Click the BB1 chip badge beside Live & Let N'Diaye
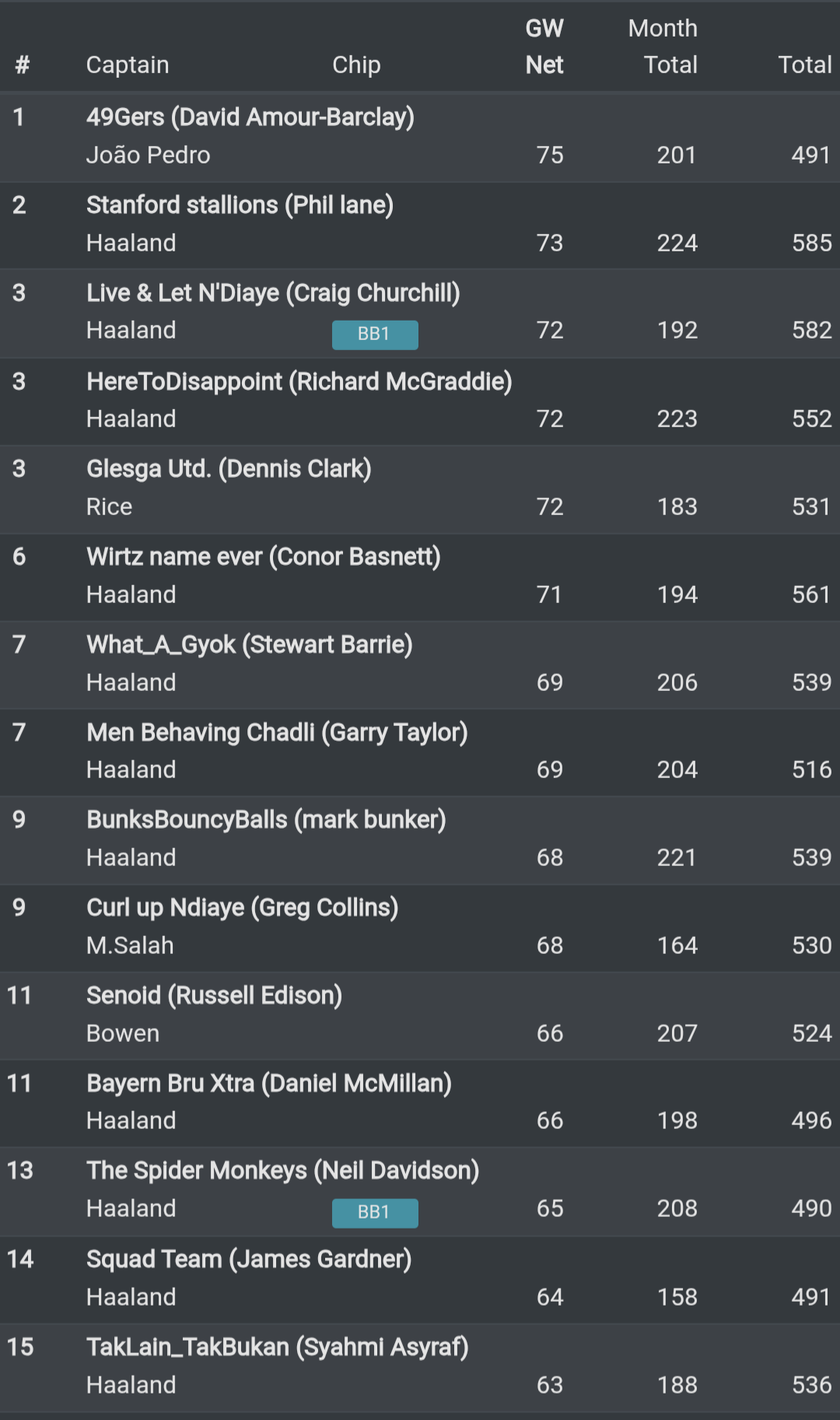Viewport: 840px width, 1420px height. (375, 334)
